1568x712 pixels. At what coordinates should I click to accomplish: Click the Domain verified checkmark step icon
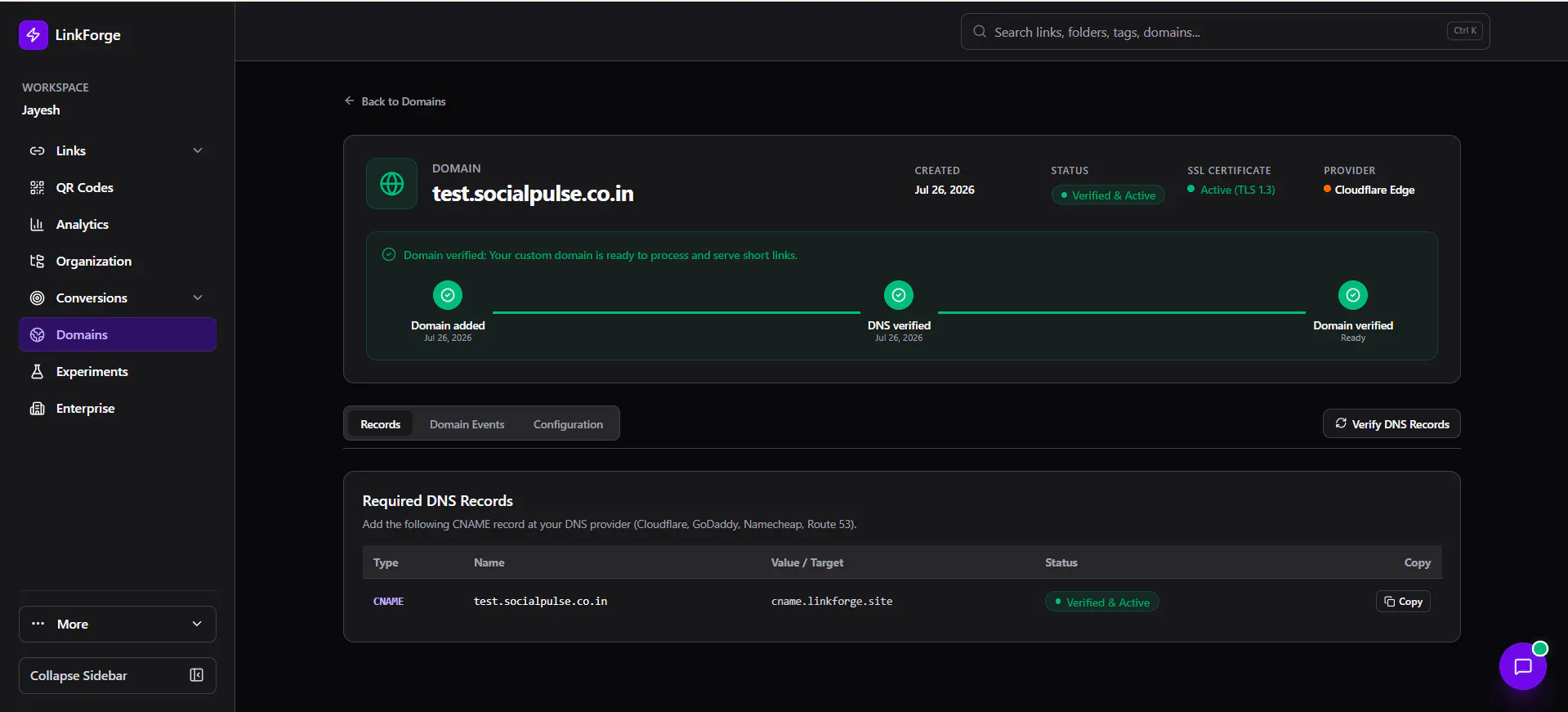(x=1353, y=295)
